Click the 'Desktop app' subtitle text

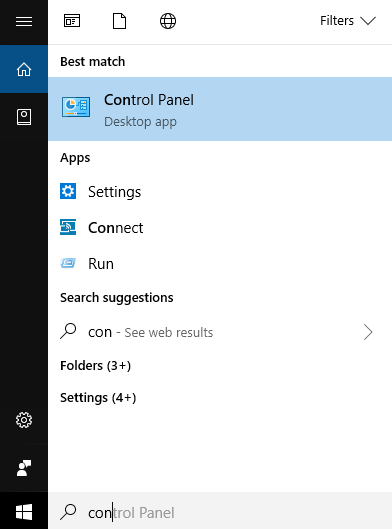pyautogui.click(x=140, y=121)
